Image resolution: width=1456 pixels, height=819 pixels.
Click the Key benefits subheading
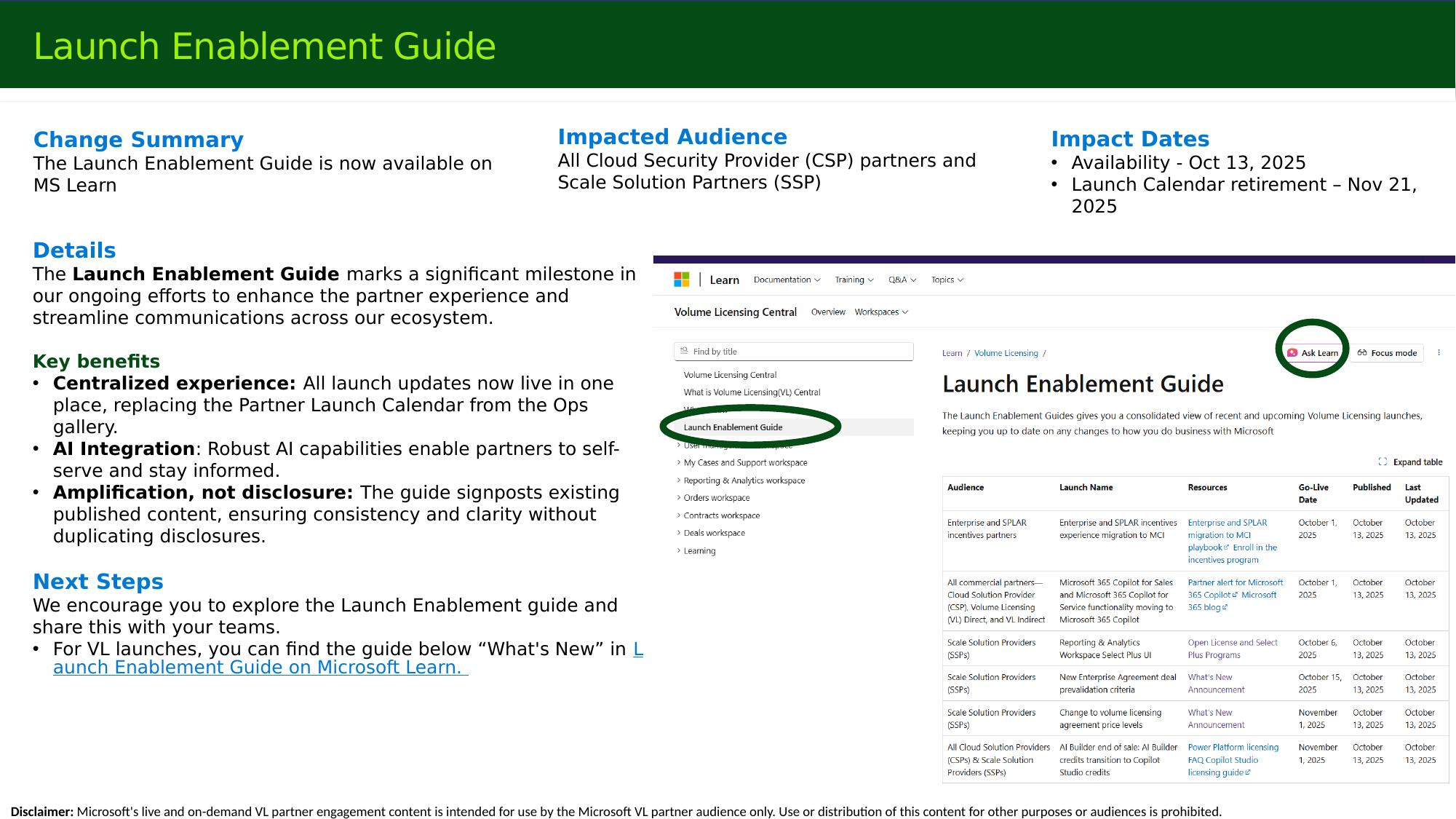point(96,362)
